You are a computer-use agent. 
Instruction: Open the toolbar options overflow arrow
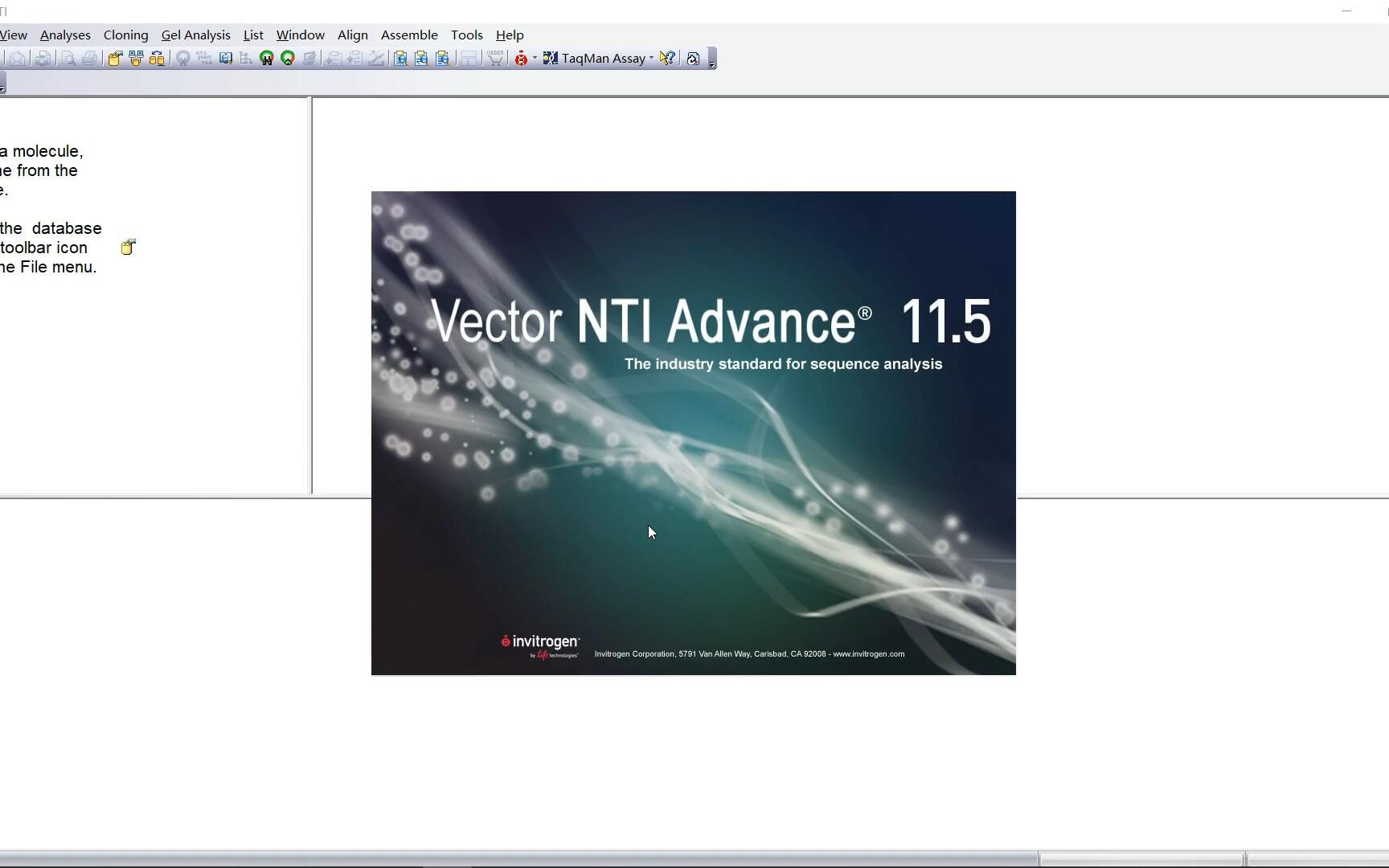tap(711, 59)
